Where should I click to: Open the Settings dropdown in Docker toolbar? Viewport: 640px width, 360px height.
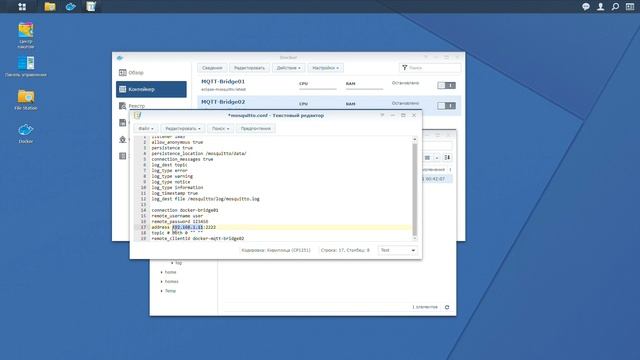(x=325, y=68)
